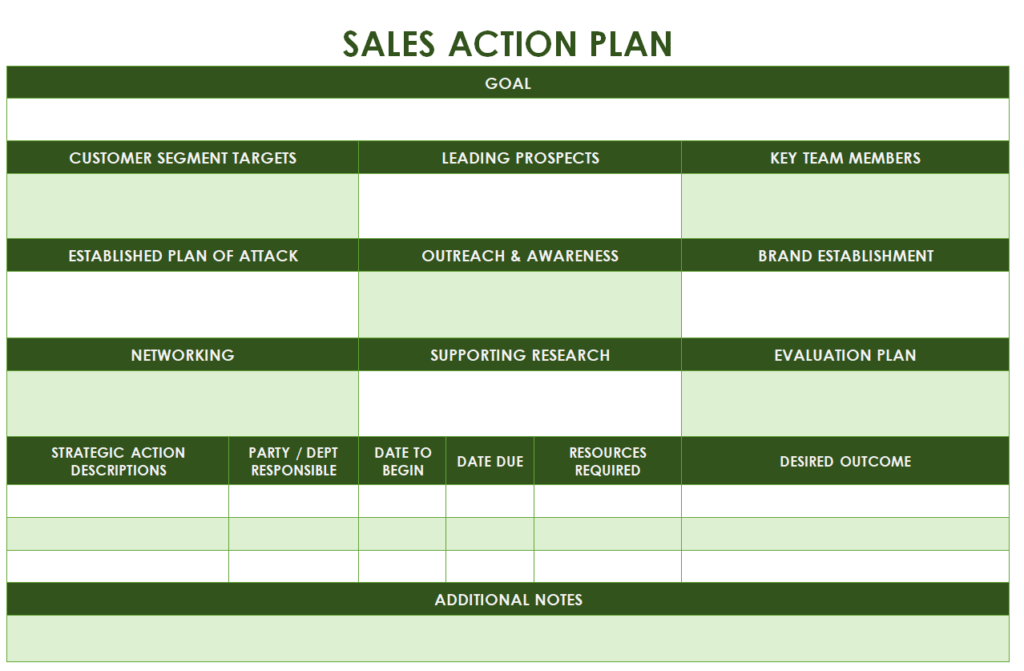Click the Strategic Action Descriptions column header

(x=118, y=461)
